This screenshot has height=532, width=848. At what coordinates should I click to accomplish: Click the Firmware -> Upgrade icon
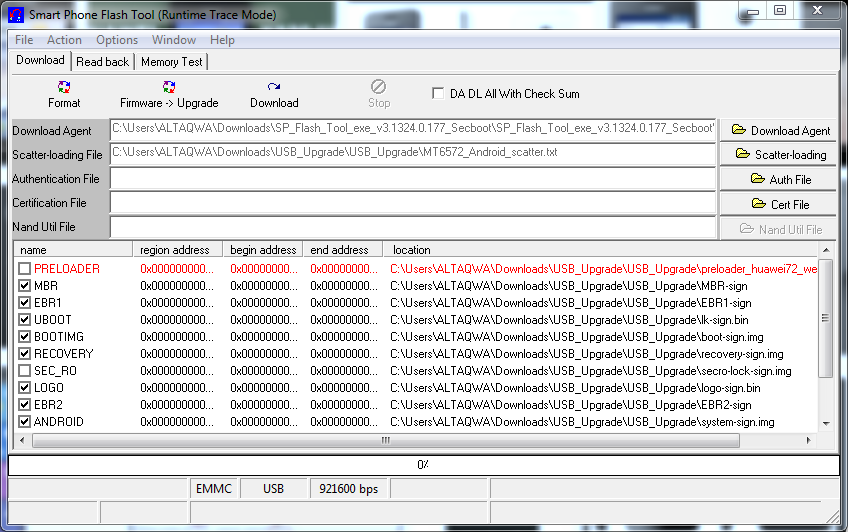[169, 87]
